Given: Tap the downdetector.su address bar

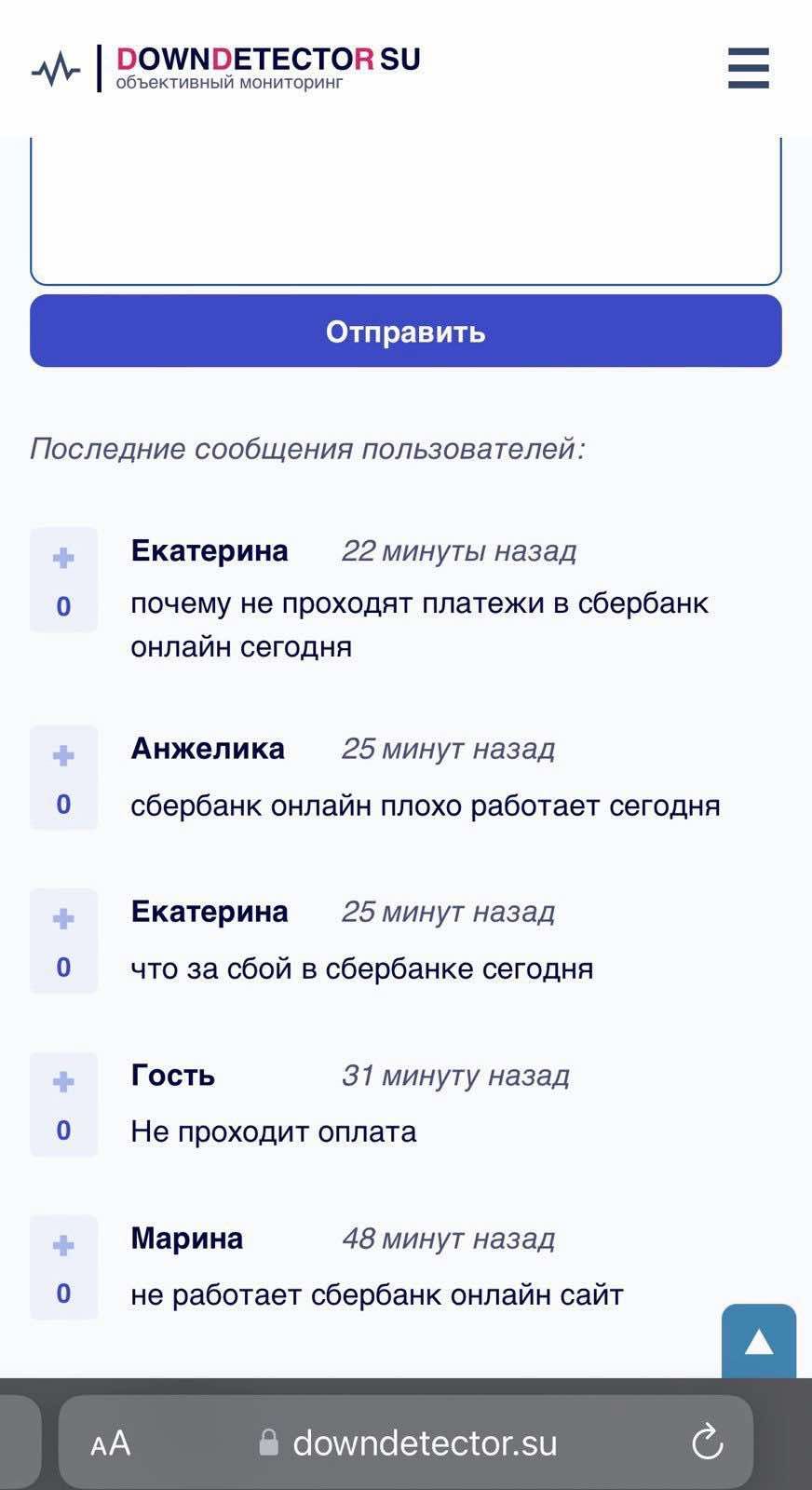Looking at the screenshot, I should click(425, 1443).
